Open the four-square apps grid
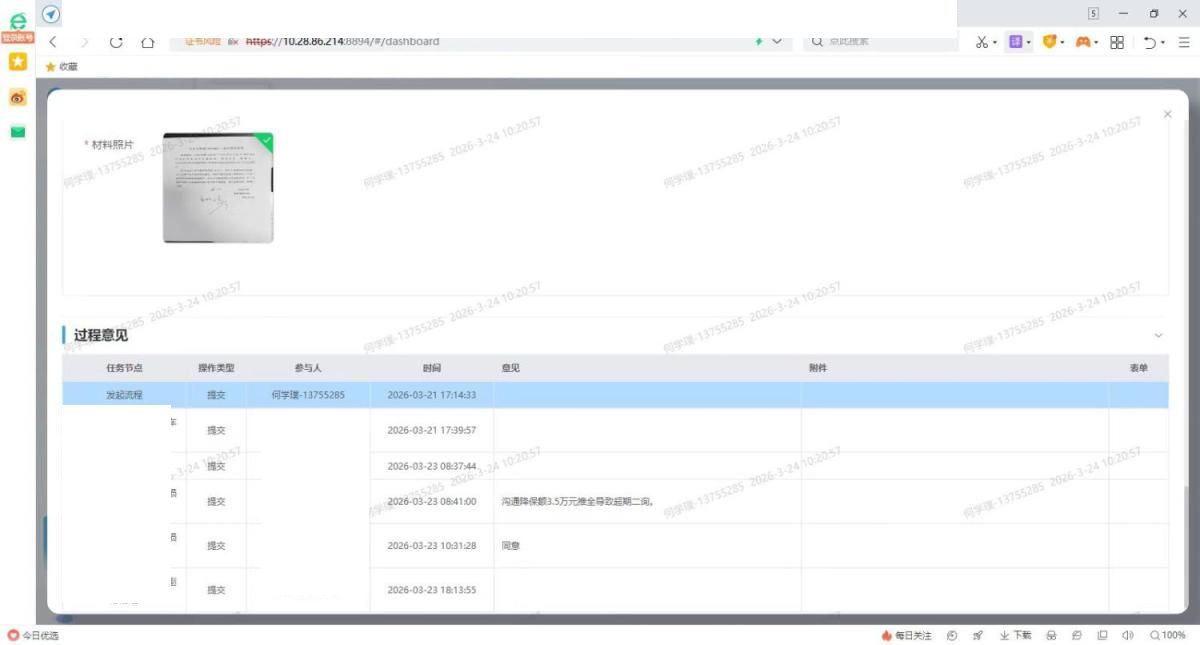The width and height of the screenshot is (1200, 645). click(1117, 42)
